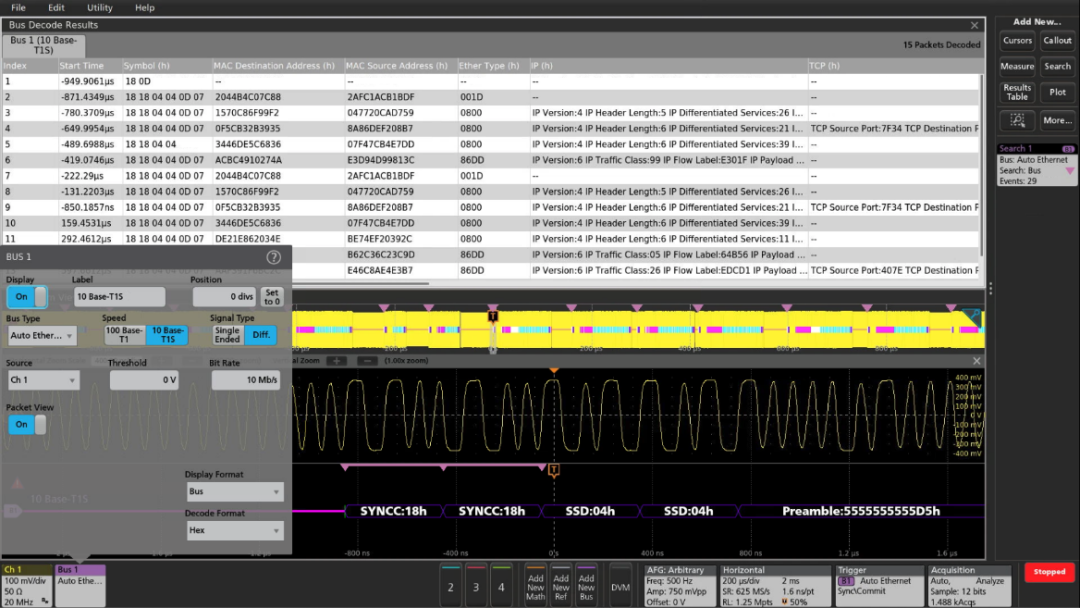Open the Bus 1 help question mark
Image resolution: width=1080 pixels, height=608 pixels.
tap(273, 257)
